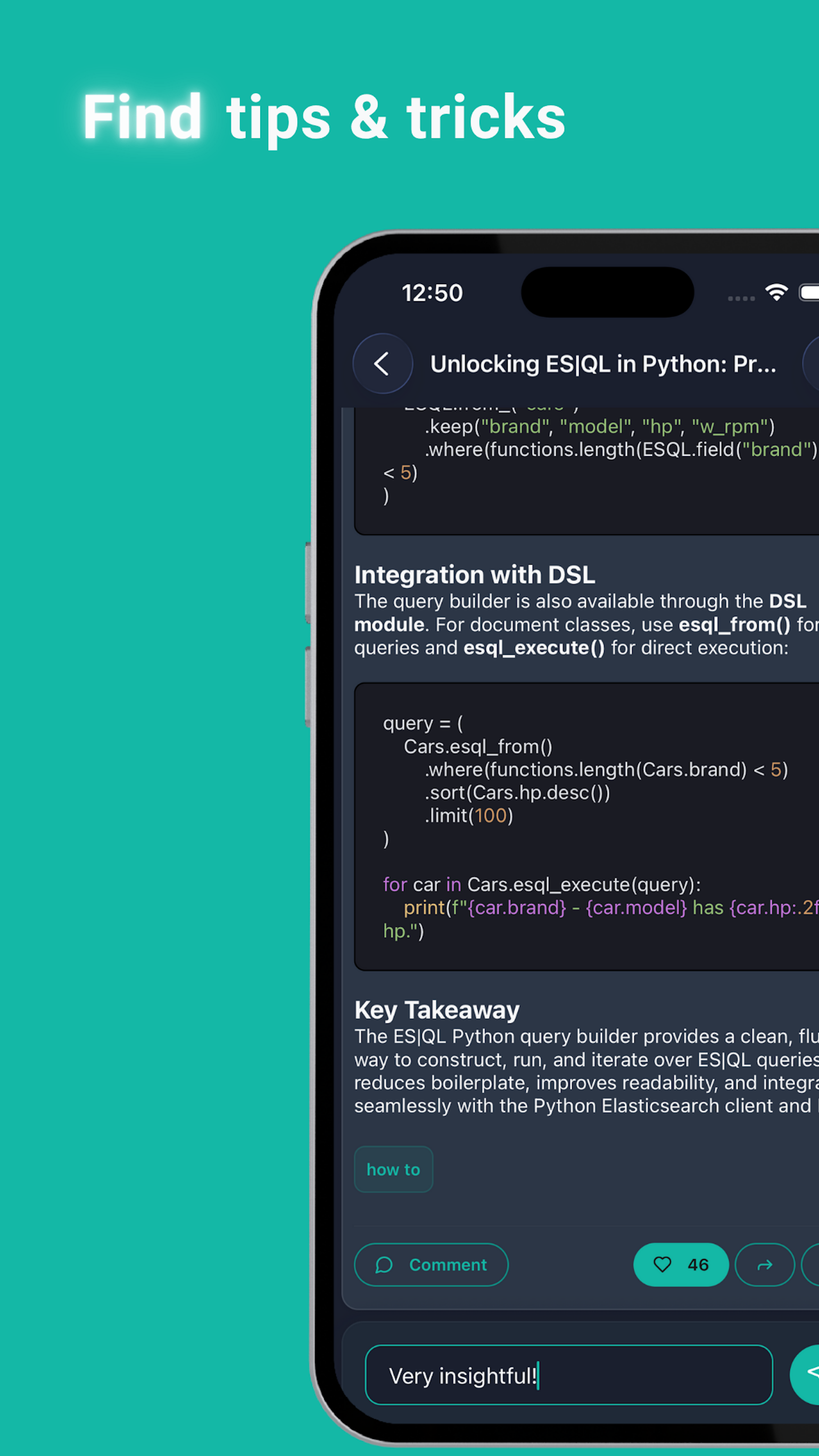Tap the 12:50 clock in status bar
The image size is (819, 1456).
[433, 293]
